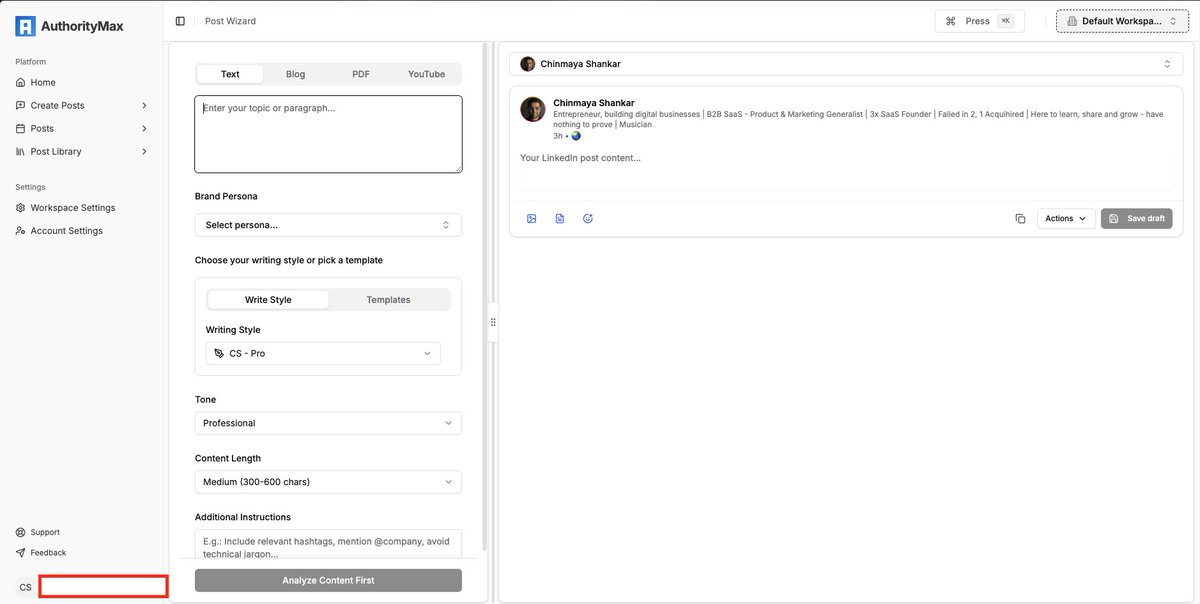Click the image upload icon below the post
The height and width of the screenshot is (604, 1200).
532,218
